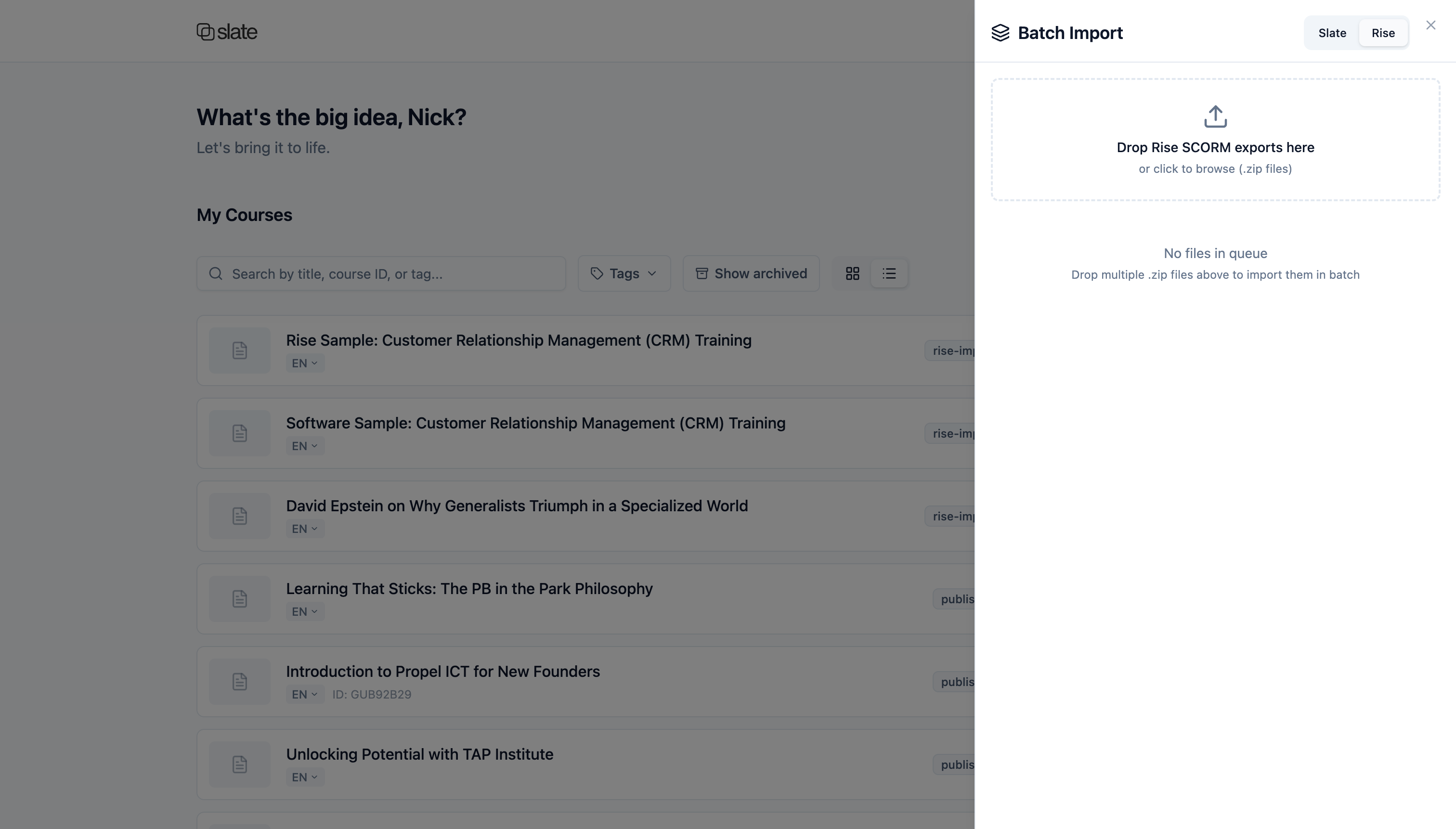Click the Batch Import layers icon
This screenshot has width=1456, height=829.
tap(1001, 32)
